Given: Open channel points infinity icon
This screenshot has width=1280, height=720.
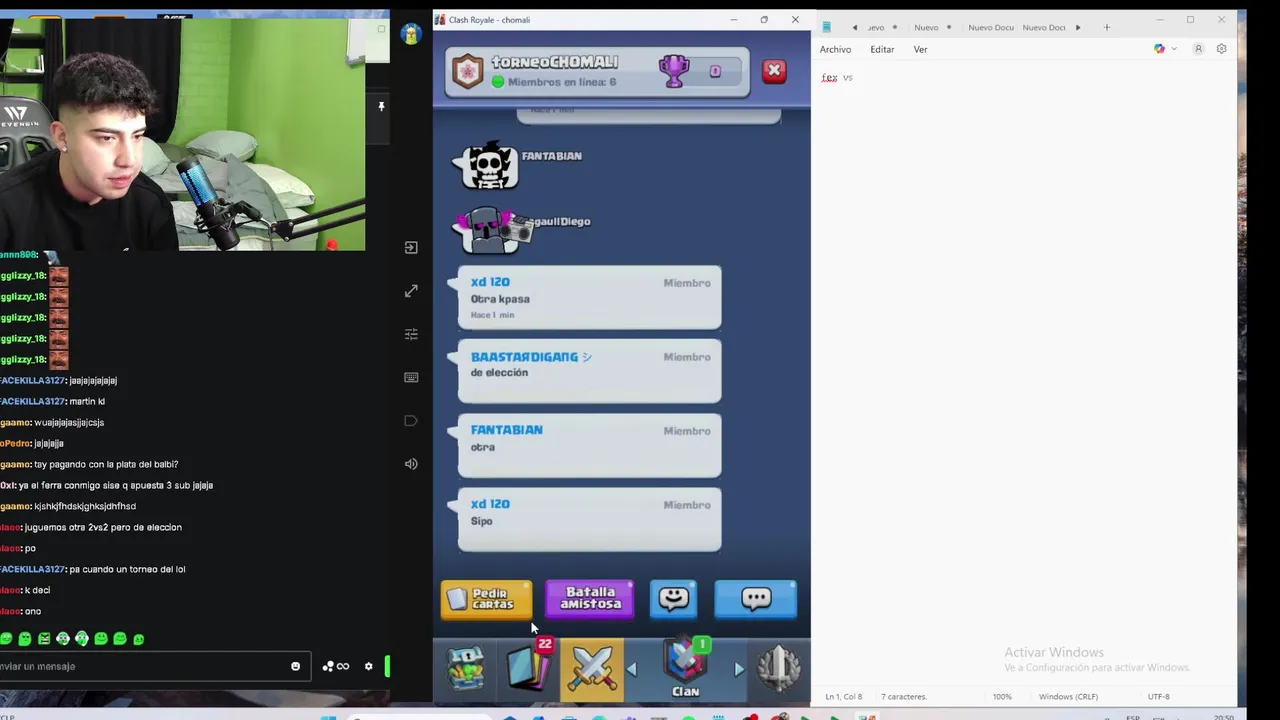Looking at the screenshot, I should tap(336, 666).
